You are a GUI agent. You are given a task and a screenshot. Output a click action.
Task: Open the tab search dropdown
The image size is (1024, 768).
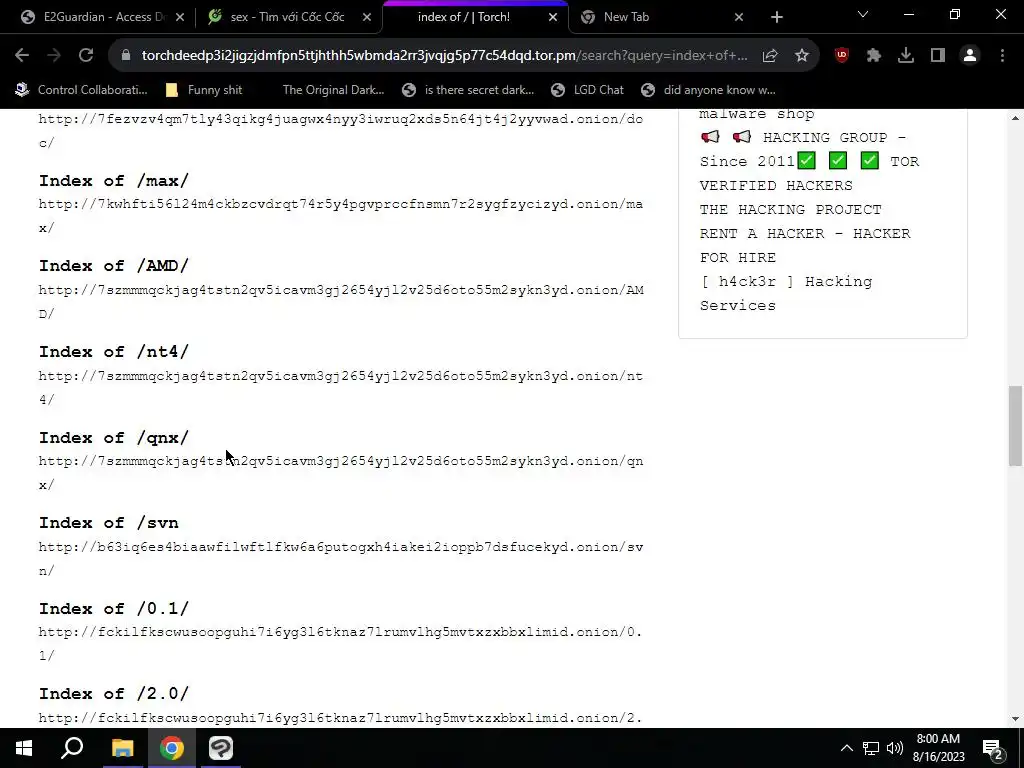click(863, 14)
